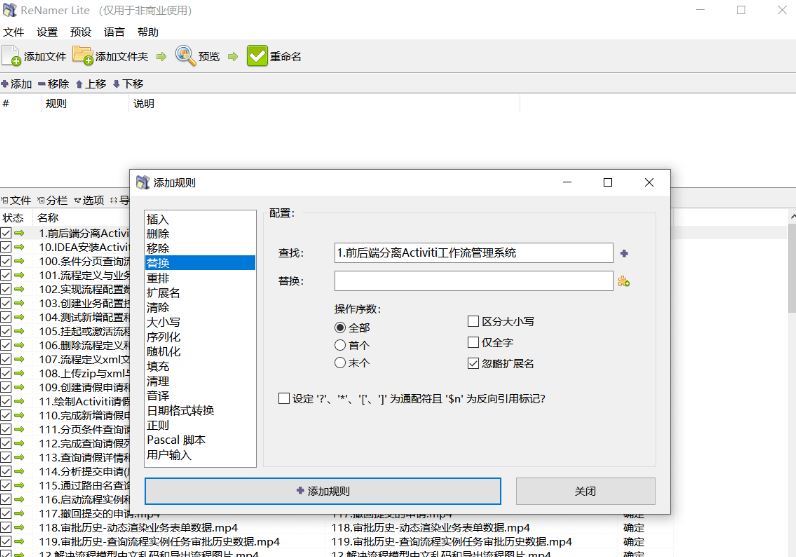
Task: Click 上移 to move rule up
Action: [90, 84]
